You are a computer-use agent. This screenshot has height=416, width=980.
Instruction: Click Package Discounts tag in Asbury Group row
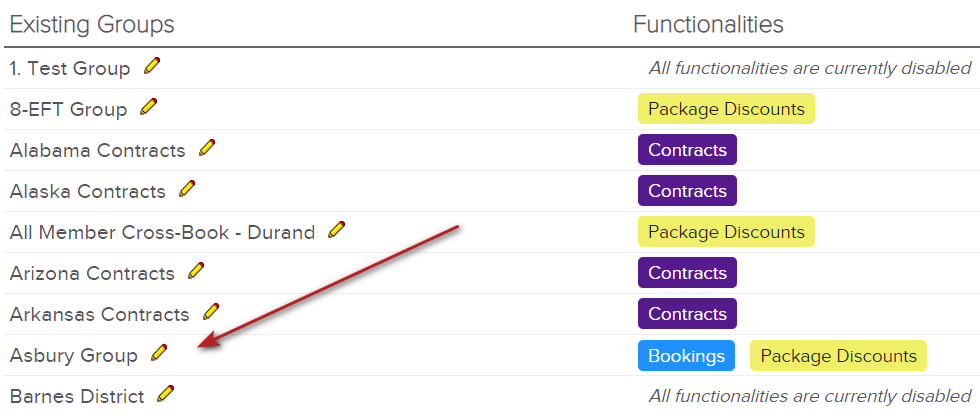(838, 356)
